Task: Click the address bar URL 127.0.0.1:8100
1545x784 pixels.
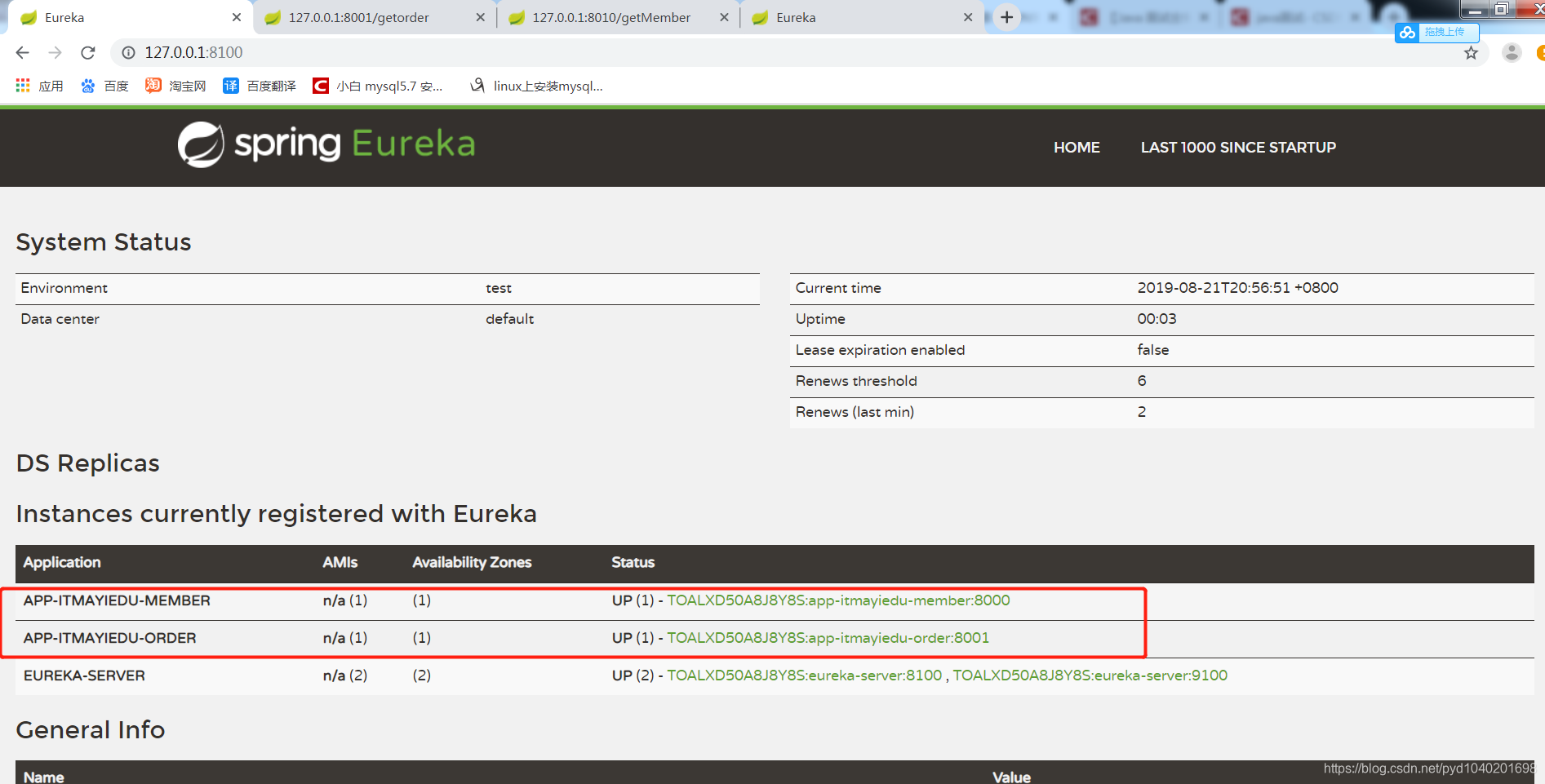Action: click(194, 53)
